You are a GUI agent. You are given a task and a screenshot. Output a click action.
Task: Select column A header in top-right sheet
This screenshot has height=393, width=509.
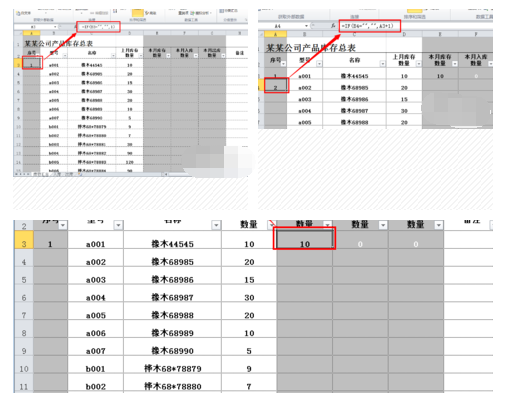pyautogui.click(x=275, y=34)
